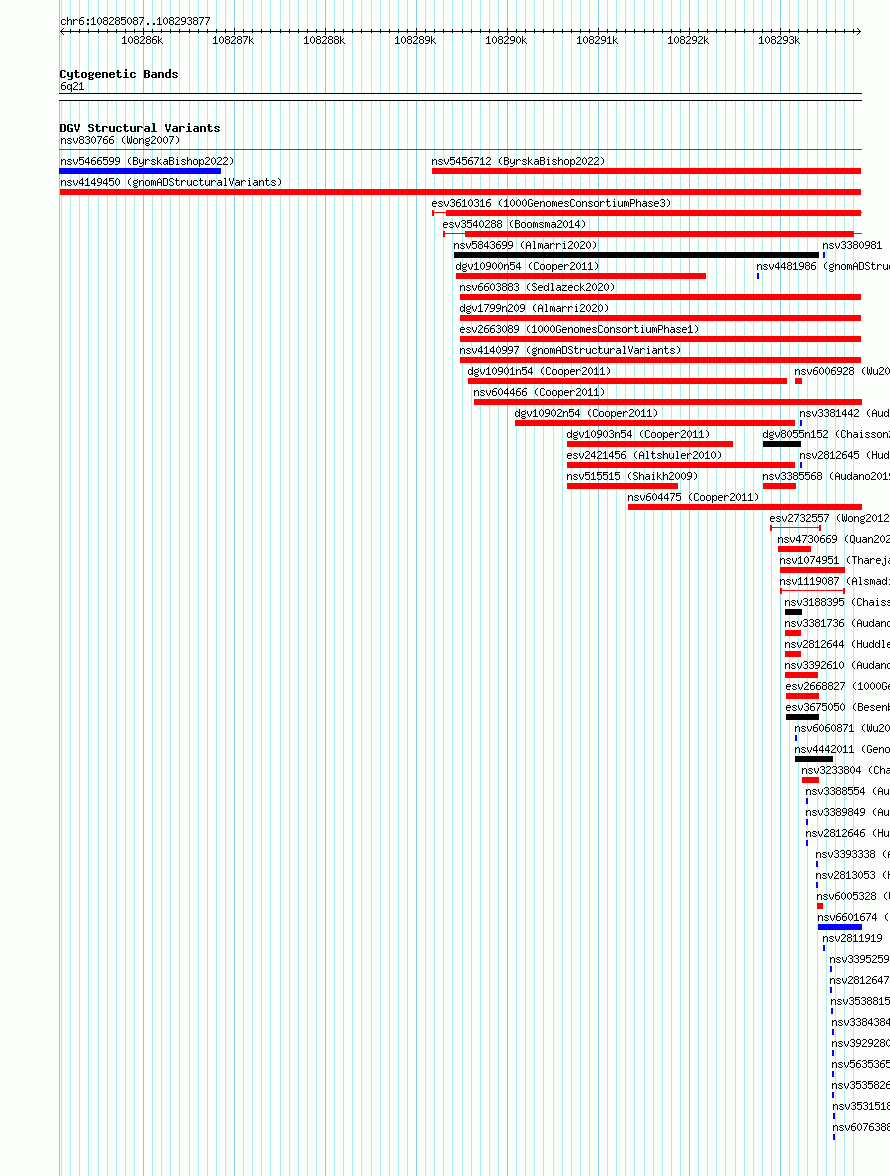Open the dgv10902n54 (Cooper2011) label

pos(586,413)
